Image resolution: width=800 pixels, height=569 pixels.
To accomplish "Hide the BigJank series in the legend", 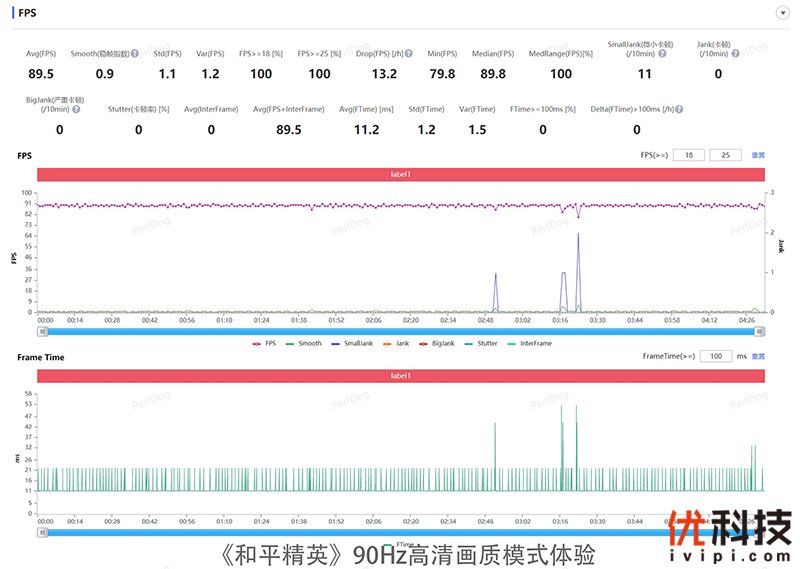I will pos(437,343).
